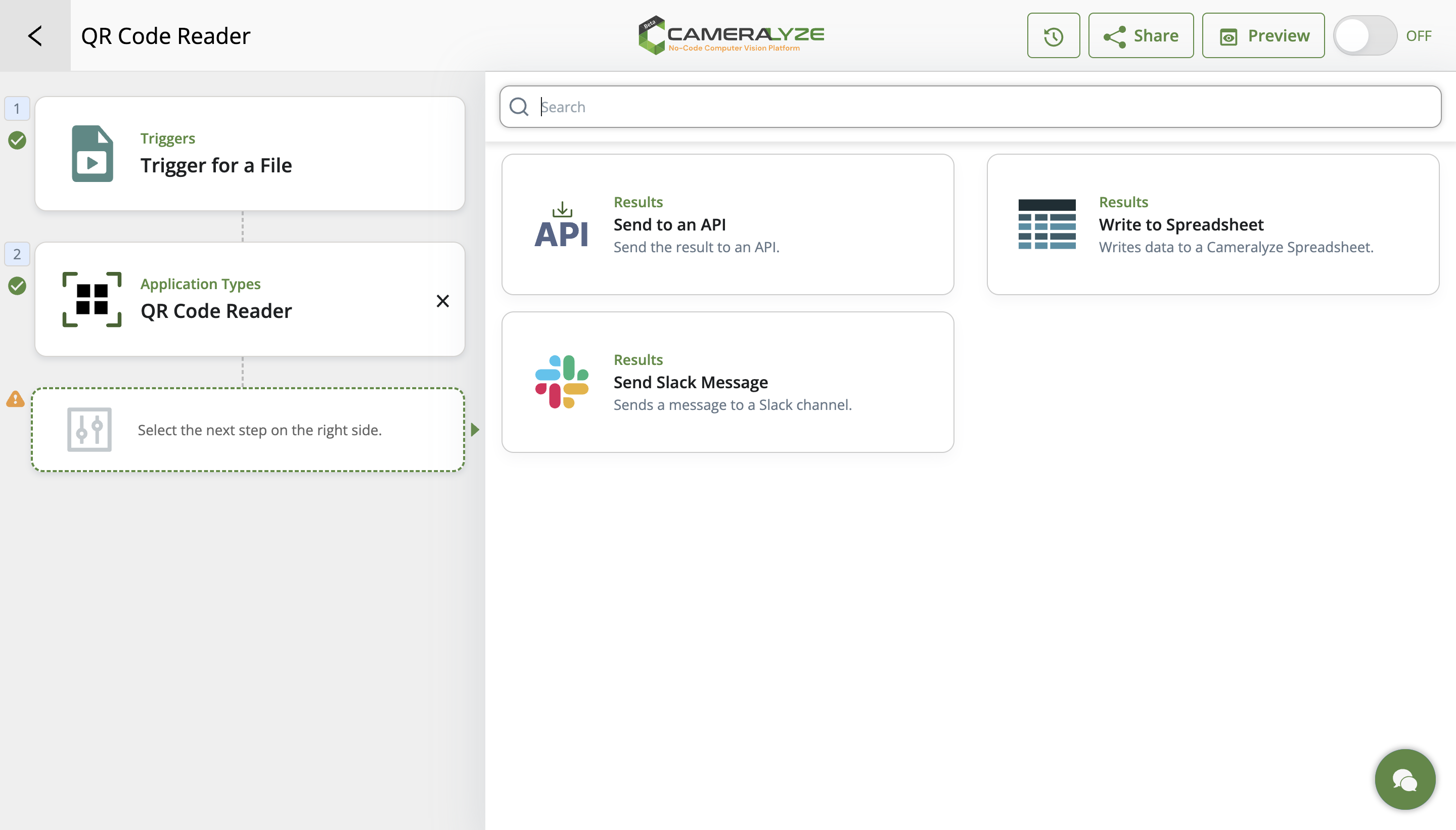
Task: Click the spreadsheet table icon
Action: point(1046,224)
